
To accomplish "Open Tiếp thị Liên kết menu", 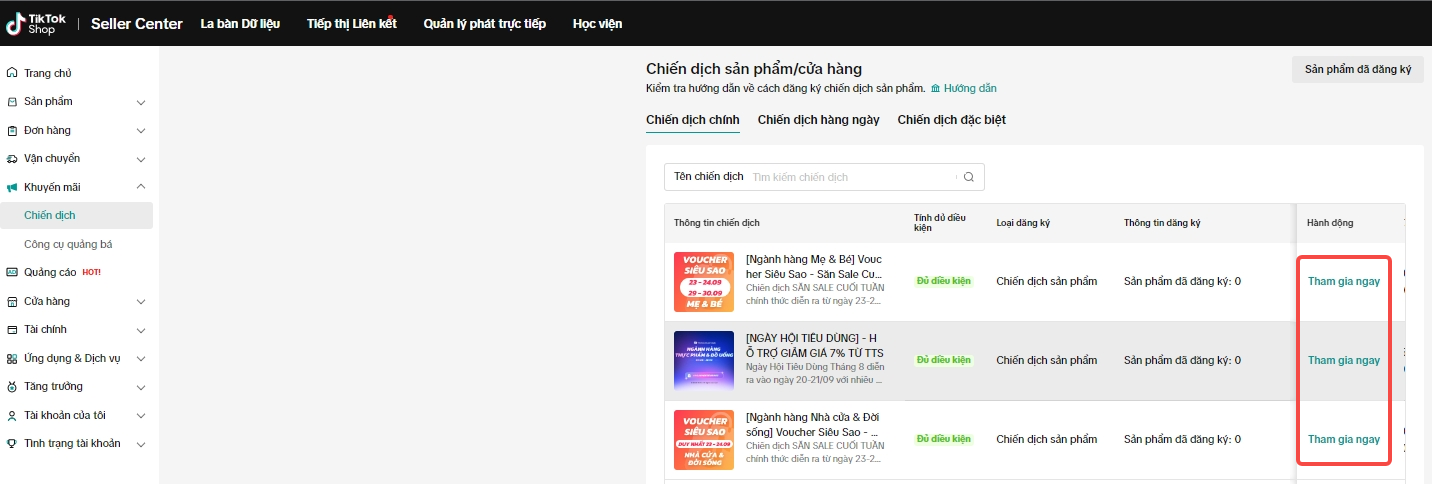I will [x=352, y=23].
